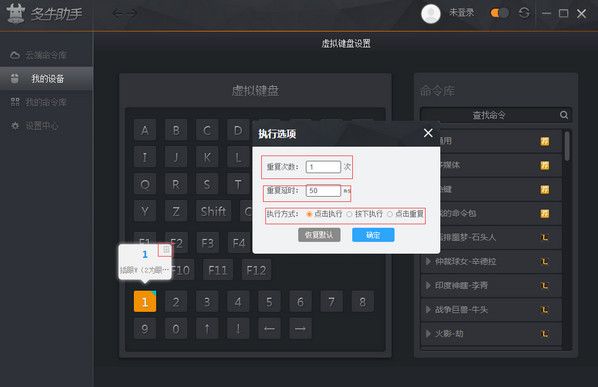Click the L icon on 石头人 row

coord(545,238)
